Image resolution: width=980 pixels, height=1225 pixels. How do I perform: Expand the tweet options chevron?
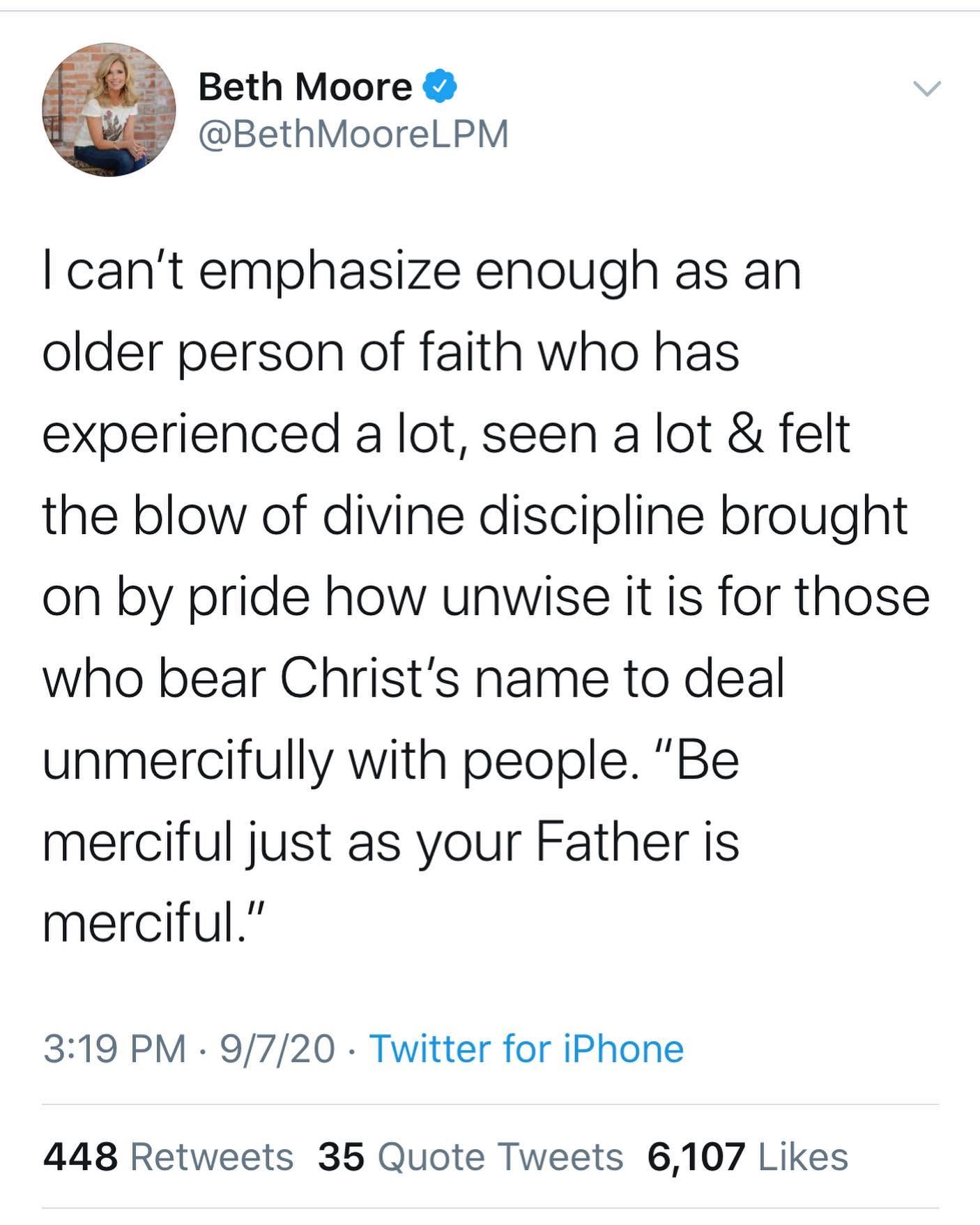click(927, 89)
